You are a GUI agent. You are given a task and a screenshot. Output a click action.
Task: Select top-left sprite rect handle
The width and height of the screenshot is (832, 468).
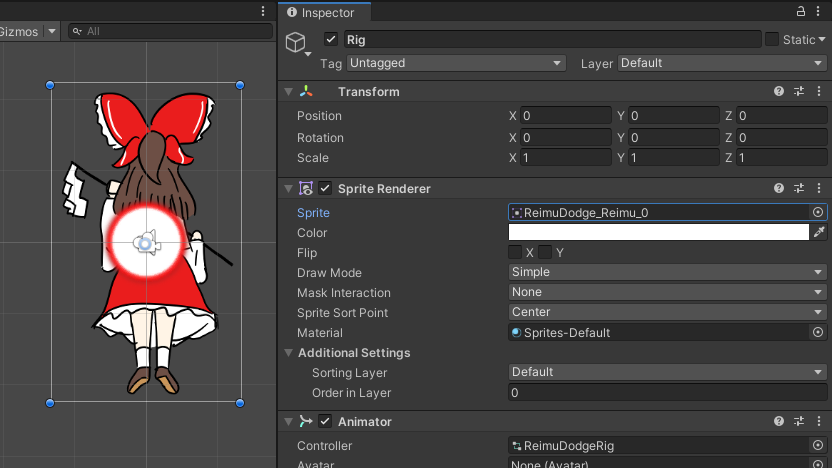click(50, 85)
